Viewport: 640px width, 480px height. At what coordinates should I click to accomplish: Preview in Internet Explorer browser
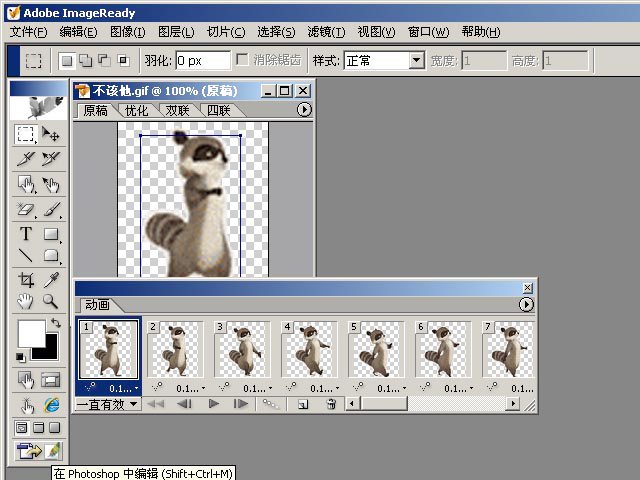click(x=51, y=405)
